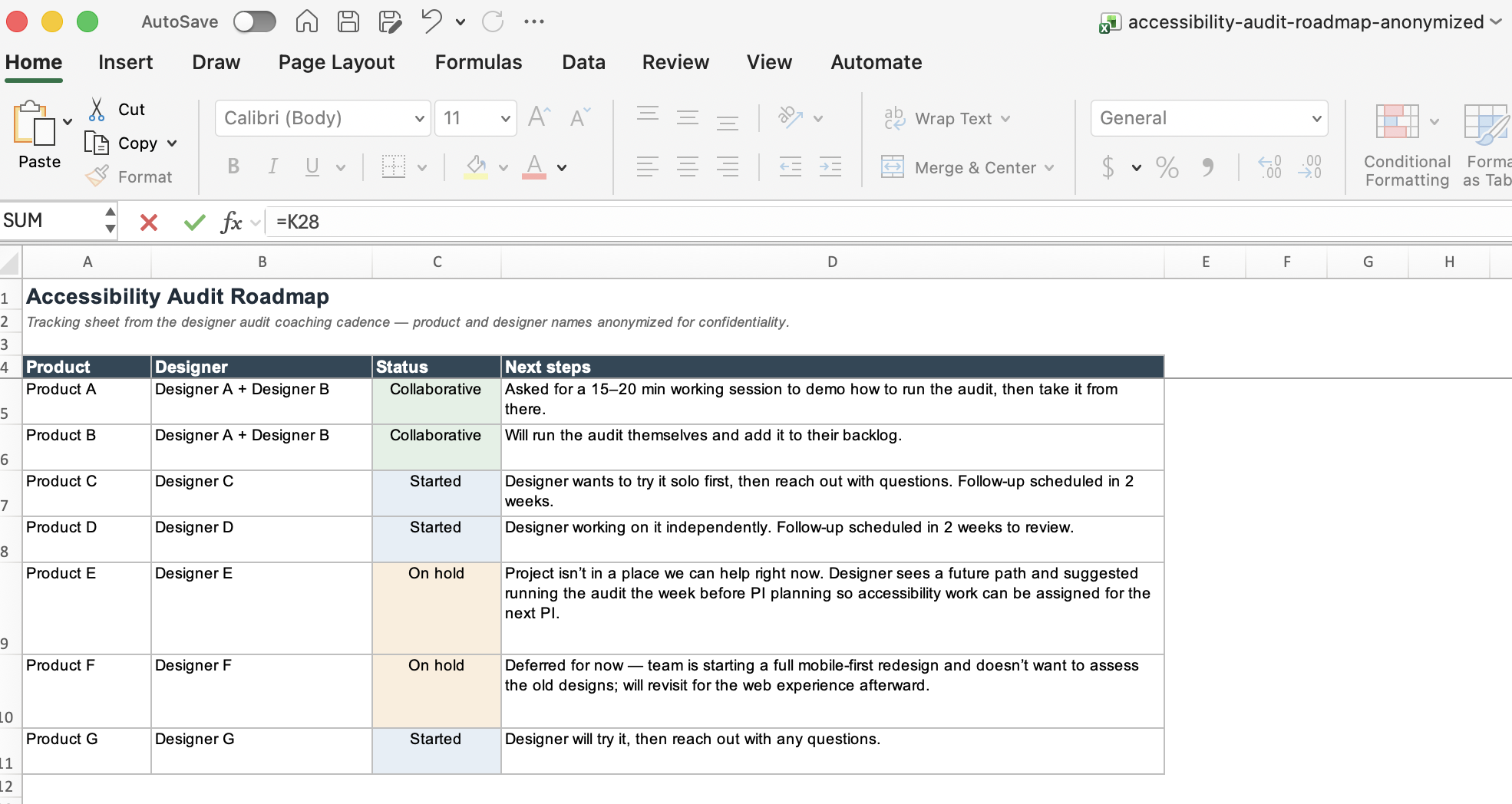The height and width of the screenshot is (804, 1512).
Task: Open the borders style dropdown arrow
Action: pyautogui.click(x=422, y=167)
